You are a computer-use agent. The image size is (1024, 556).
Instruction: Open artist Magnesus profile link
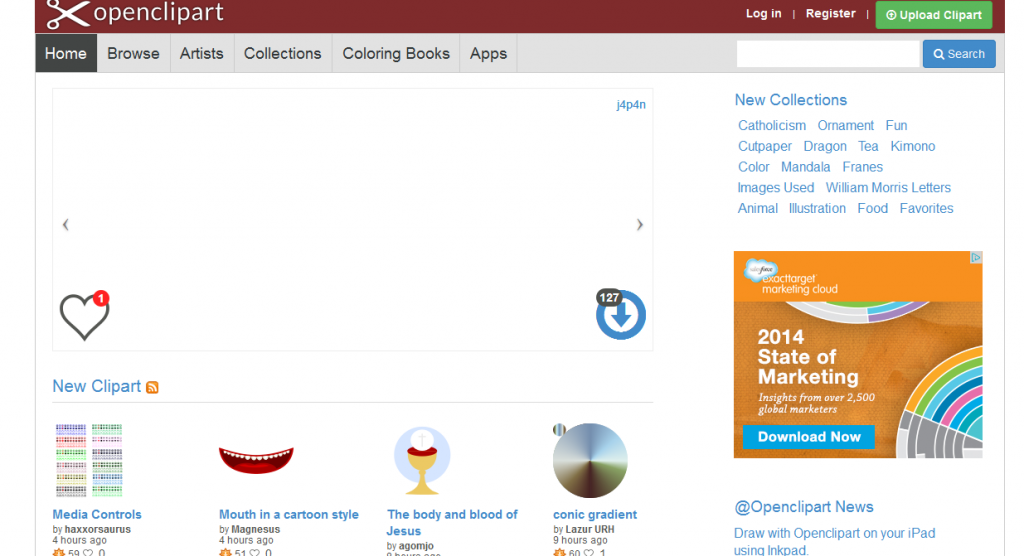point(255,530)
